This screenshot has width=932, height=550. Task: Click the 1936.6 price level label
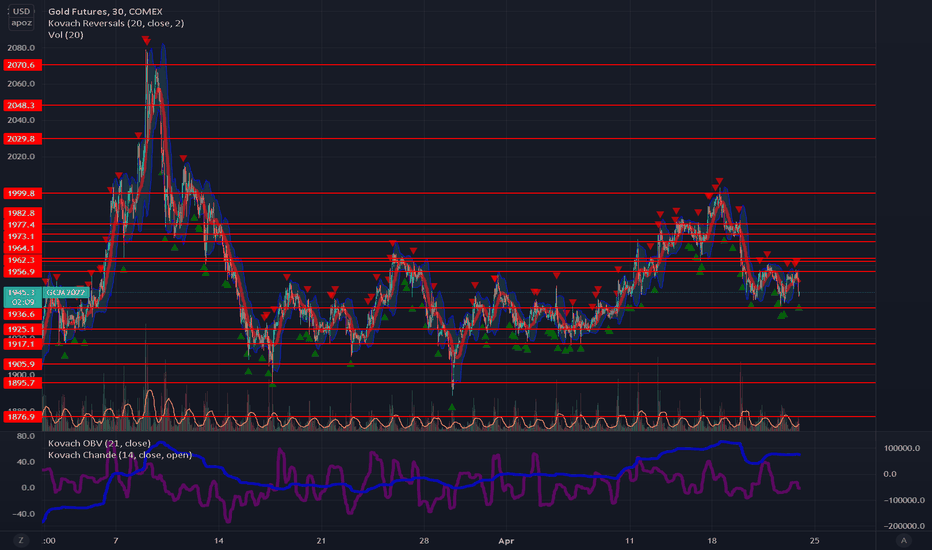tap(21, 314)
